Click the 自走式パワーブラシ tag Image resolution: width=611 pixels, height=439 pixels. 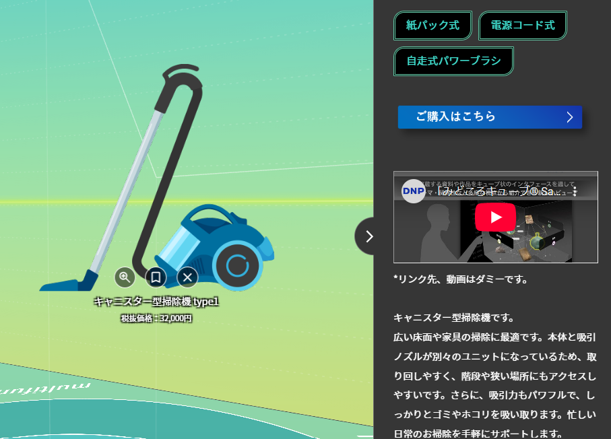453,61
